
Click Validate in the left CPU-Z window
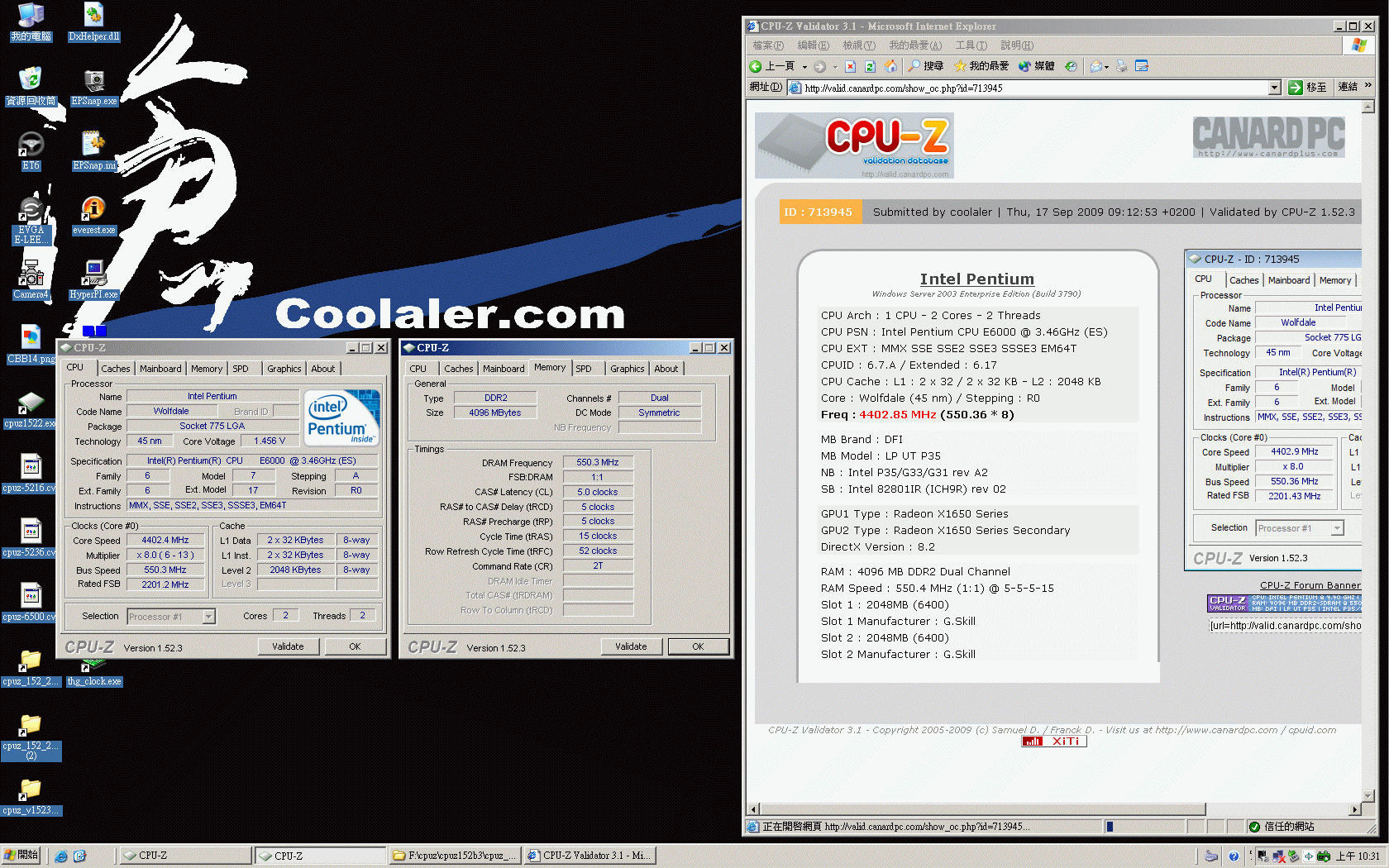pos(288,646)
